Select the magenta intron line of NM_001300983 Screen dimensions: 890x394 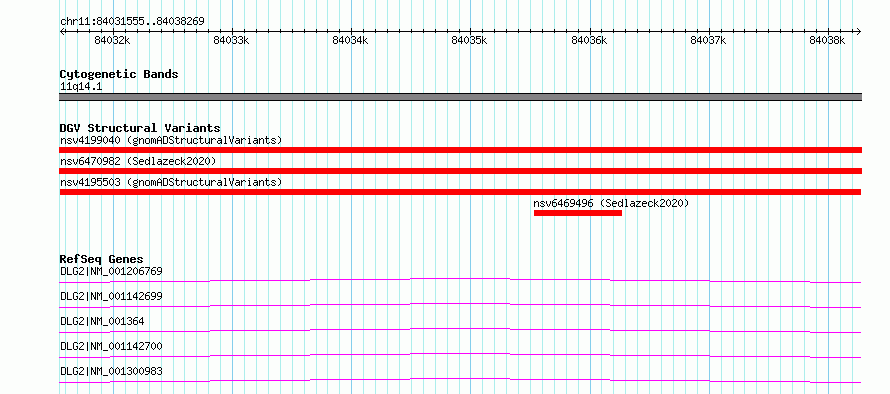[x=460, y=380]
